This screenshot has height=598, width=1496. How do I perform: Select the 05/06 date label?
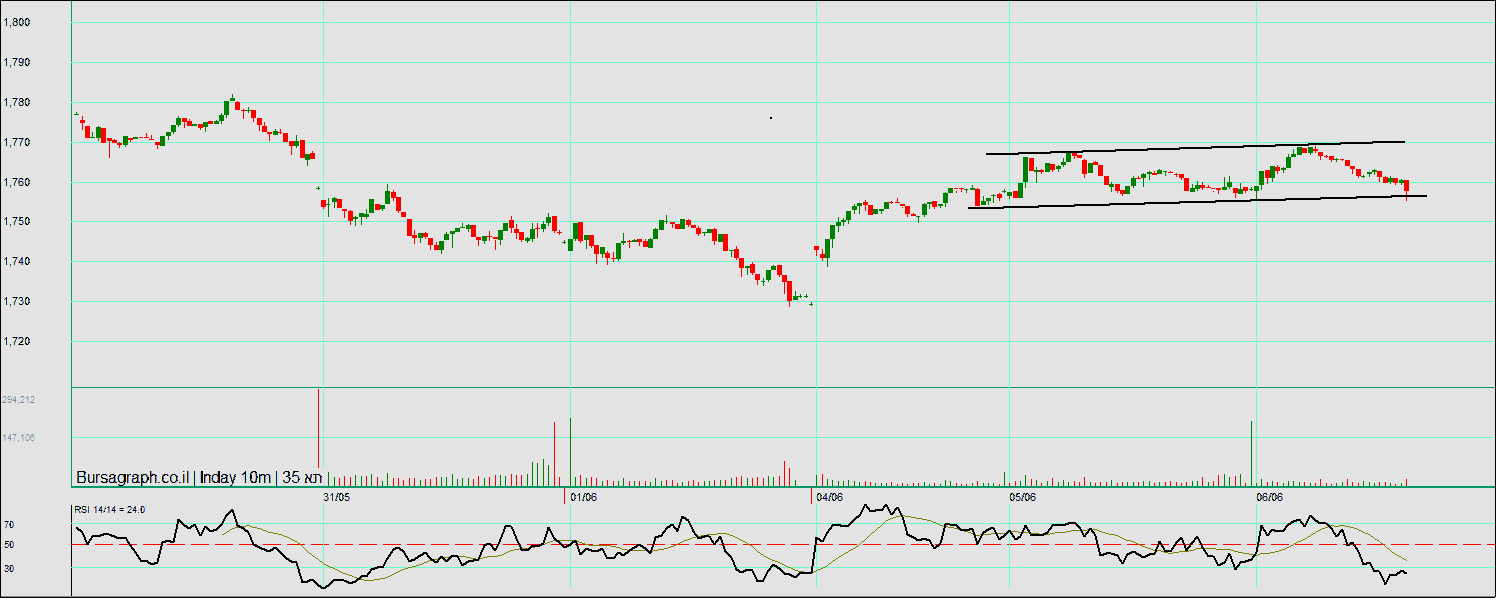pos(1022,496)
